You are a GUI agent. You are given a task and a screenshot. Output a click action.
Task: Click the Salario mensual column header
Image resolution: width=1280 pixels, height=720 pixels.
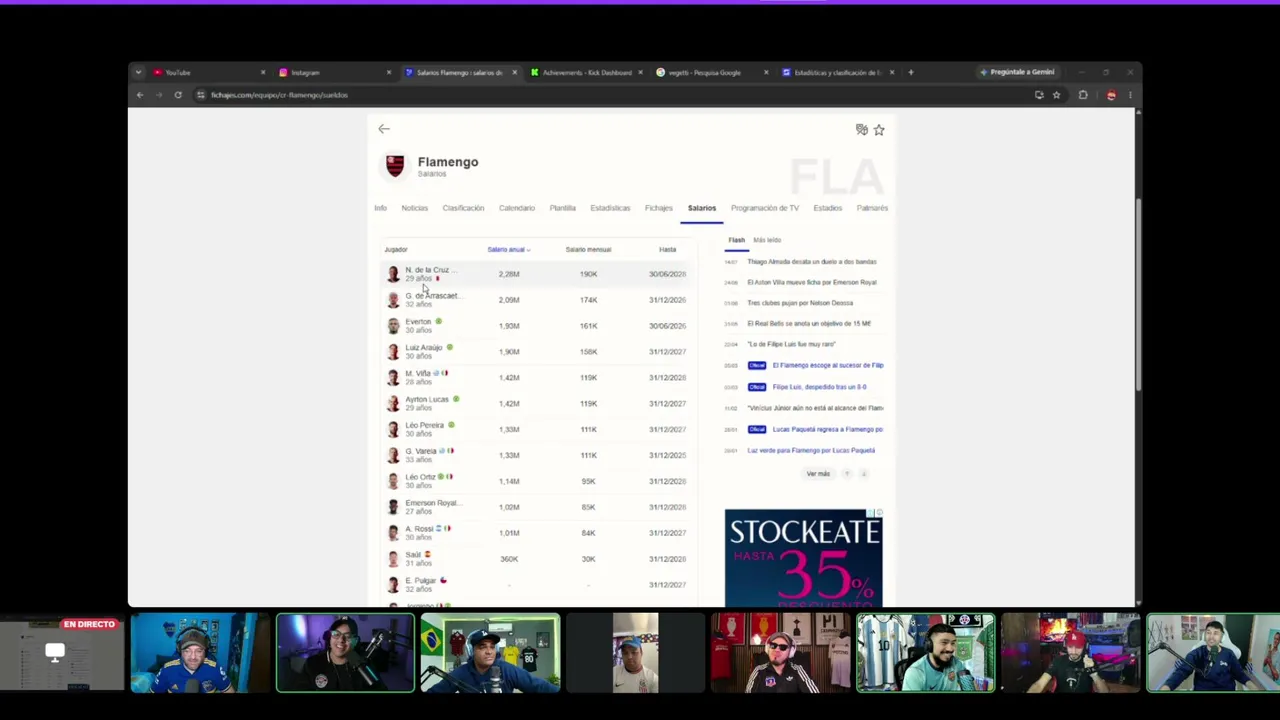[588, 250]
